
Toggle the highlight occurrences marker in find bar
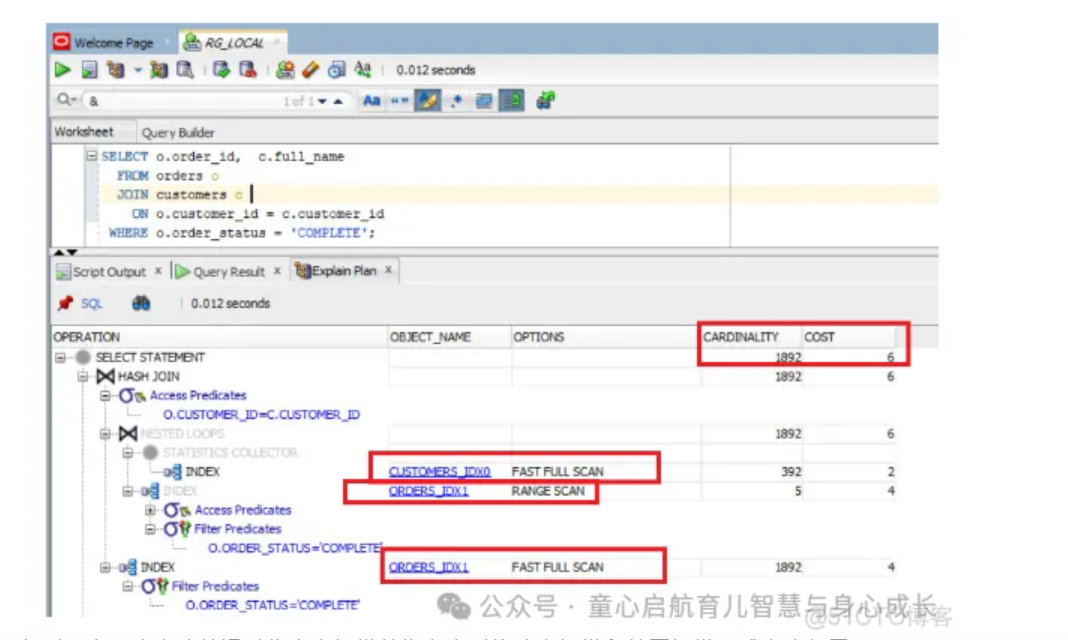click(428, 100)
